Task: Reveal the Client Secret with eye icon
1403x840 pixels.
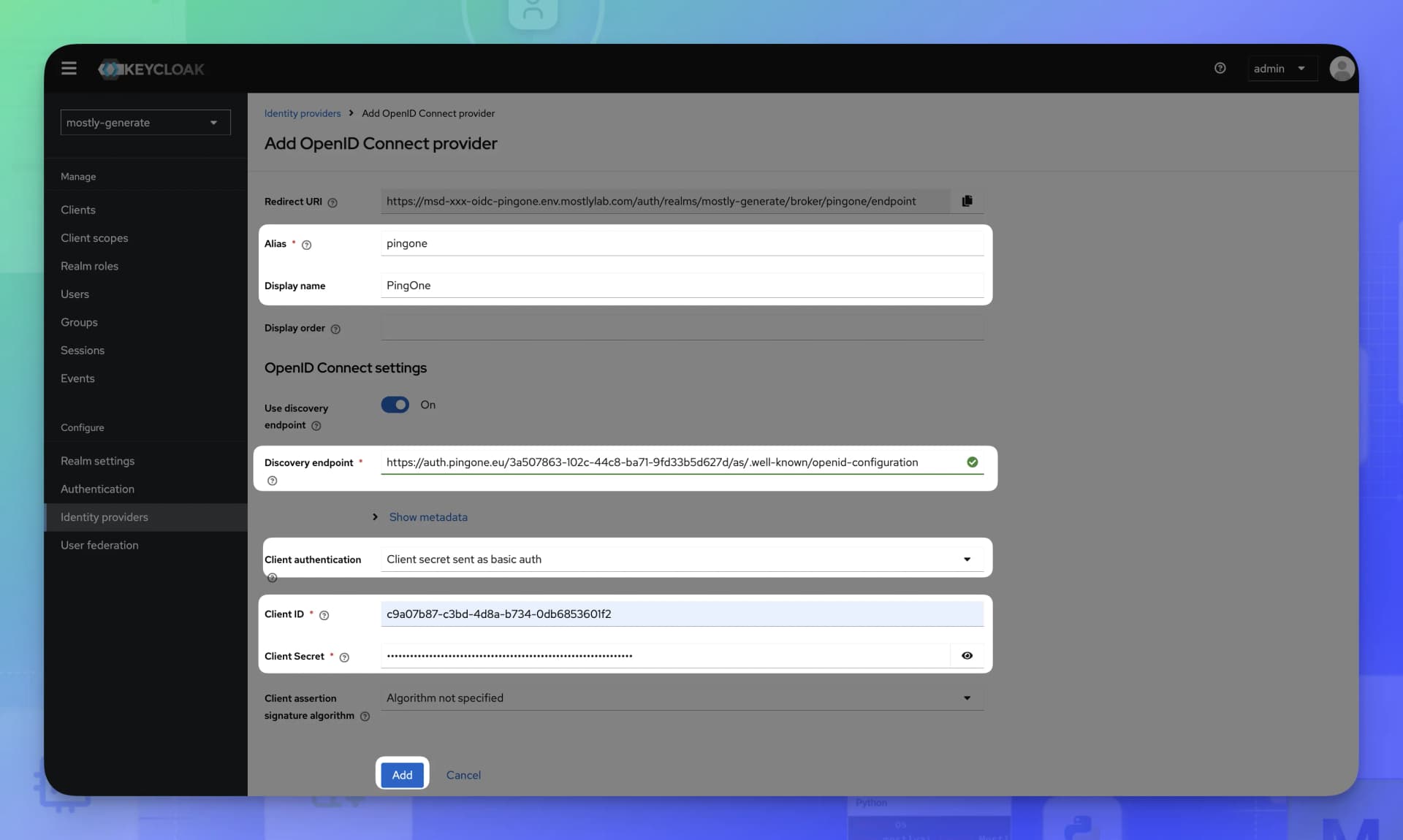Action: (967, 655)
